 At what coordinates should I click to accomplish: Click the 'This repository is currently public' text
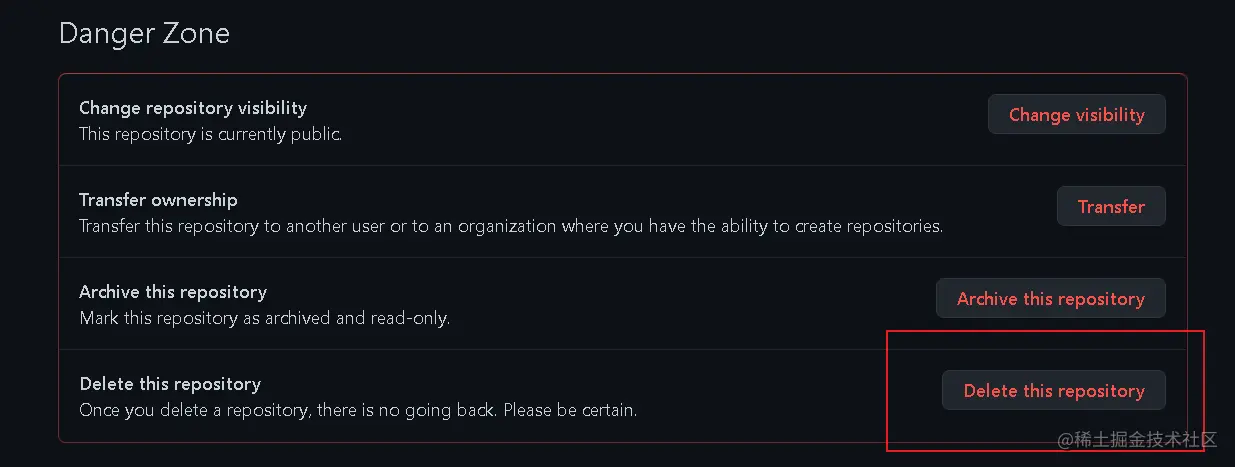210,134
